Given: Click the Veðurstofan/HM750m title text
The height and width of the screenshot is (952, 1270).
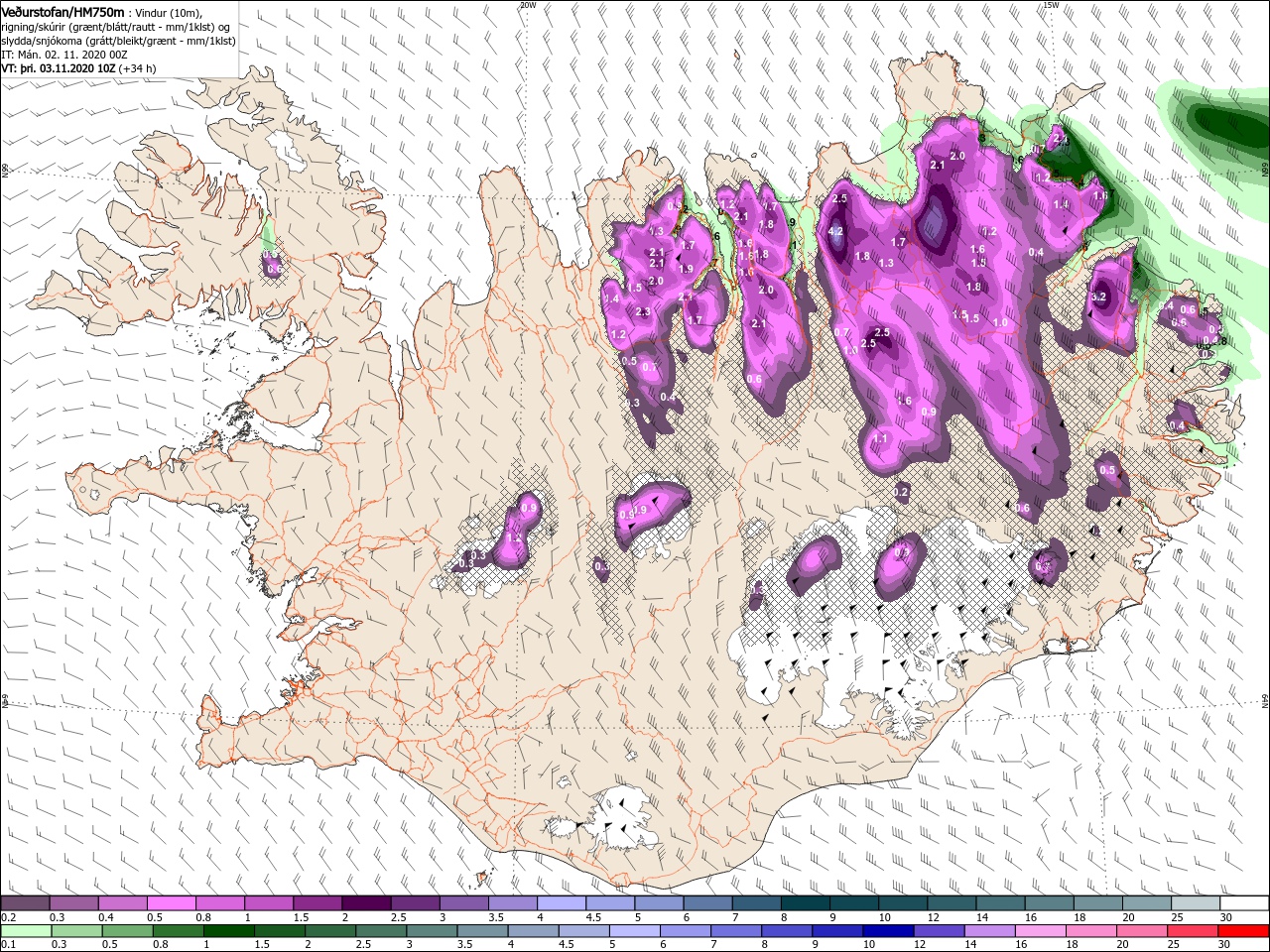Looking at the screenshot, I should pyautogui.click(x=63, y=11).
